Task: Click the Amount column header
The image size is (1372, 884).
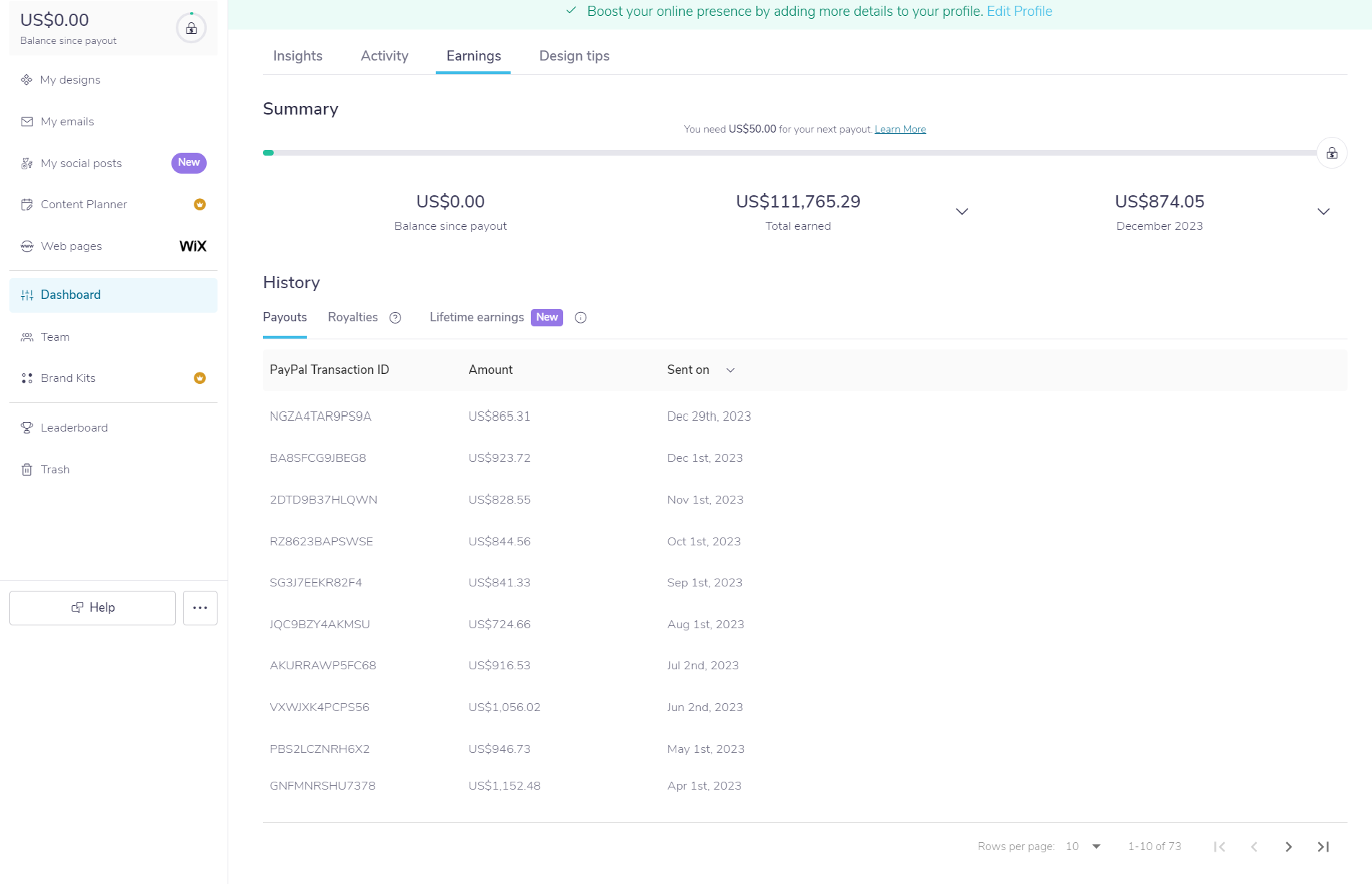Action: [x=490, y=370]
